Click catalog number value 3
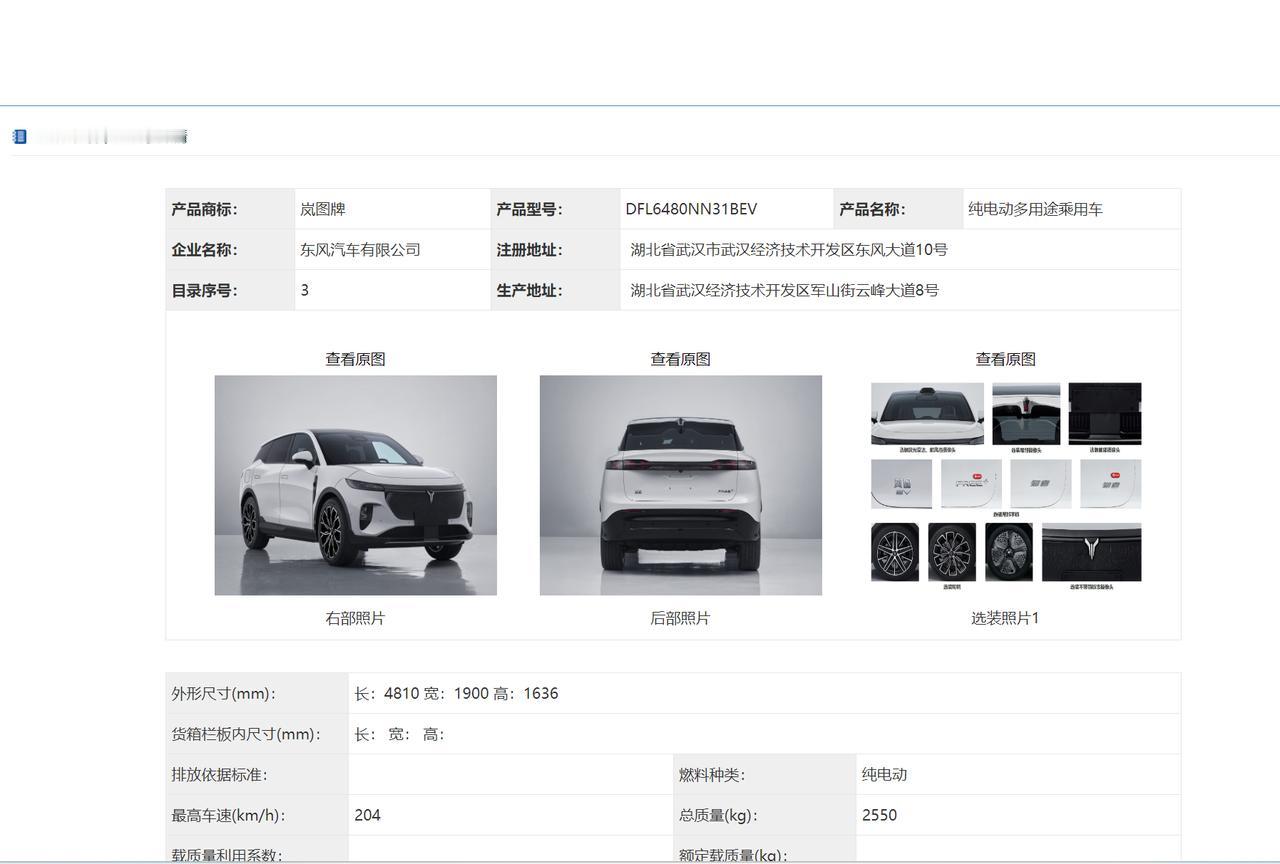The height and width of the screenshot is (864, 1280). coord(304,290)
